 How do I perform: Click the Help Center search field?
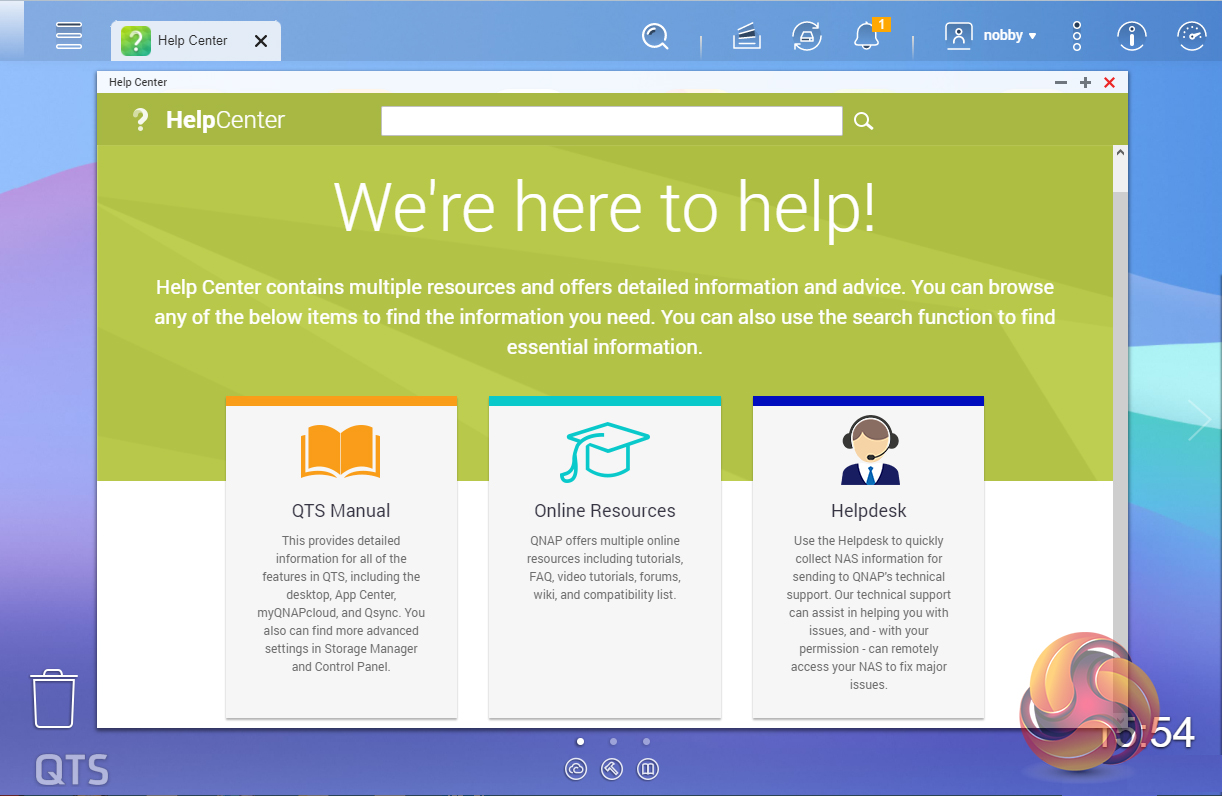click(612, 121)
